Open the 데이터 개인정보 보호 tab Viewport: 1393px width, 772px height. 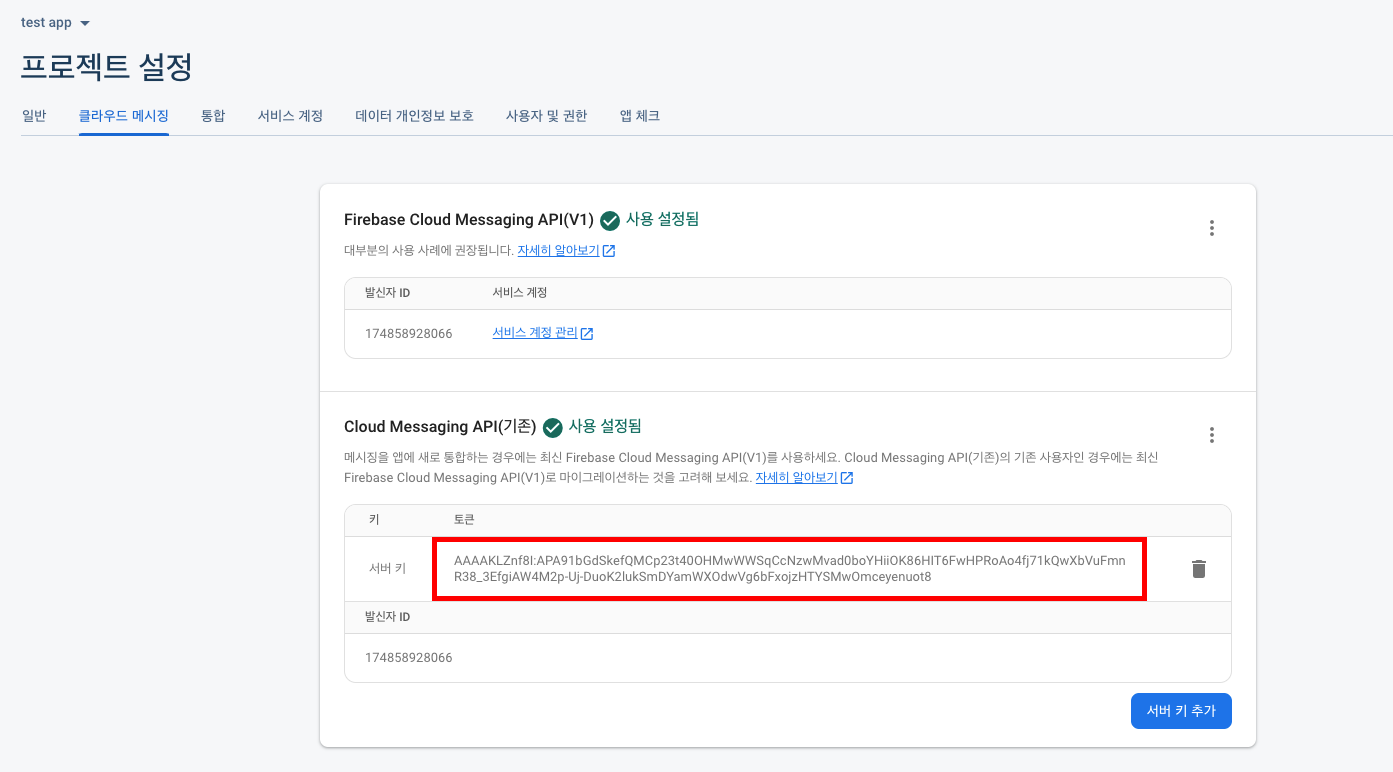(414, 116)
